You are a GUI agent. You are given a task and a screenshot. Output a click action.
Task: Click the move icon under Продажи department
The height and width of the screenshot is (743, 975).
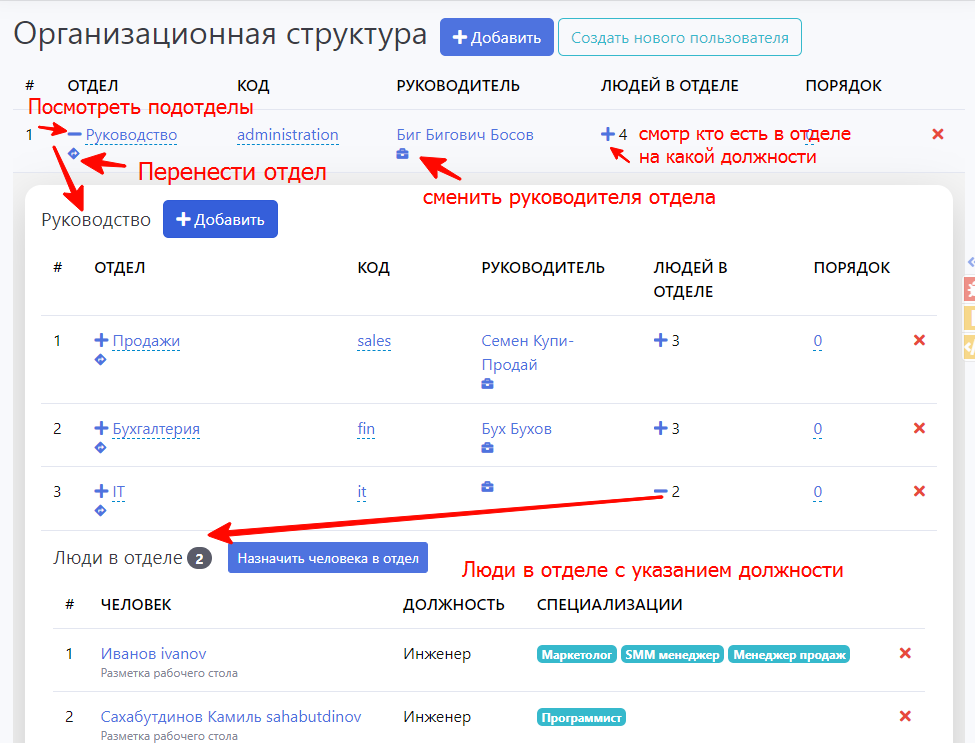click(x=100, y=360)
